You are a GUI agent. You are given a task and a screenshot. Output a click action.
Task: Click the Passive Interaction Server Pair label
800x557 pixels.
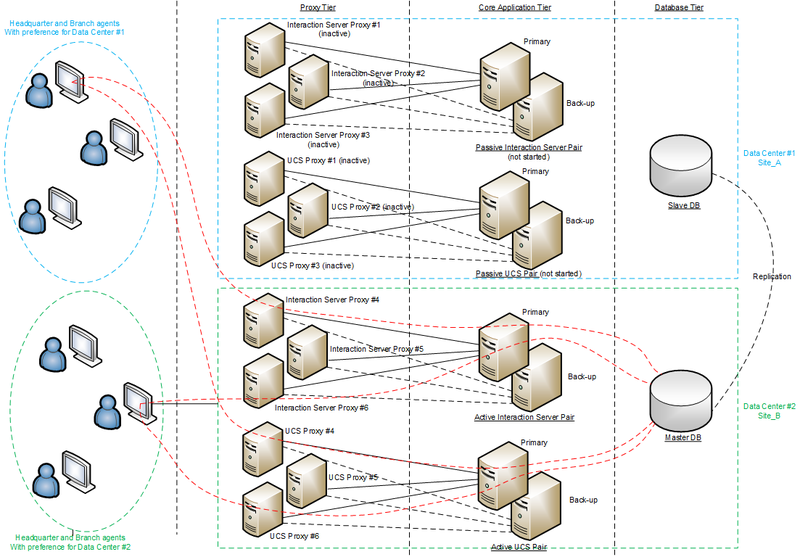529,147
